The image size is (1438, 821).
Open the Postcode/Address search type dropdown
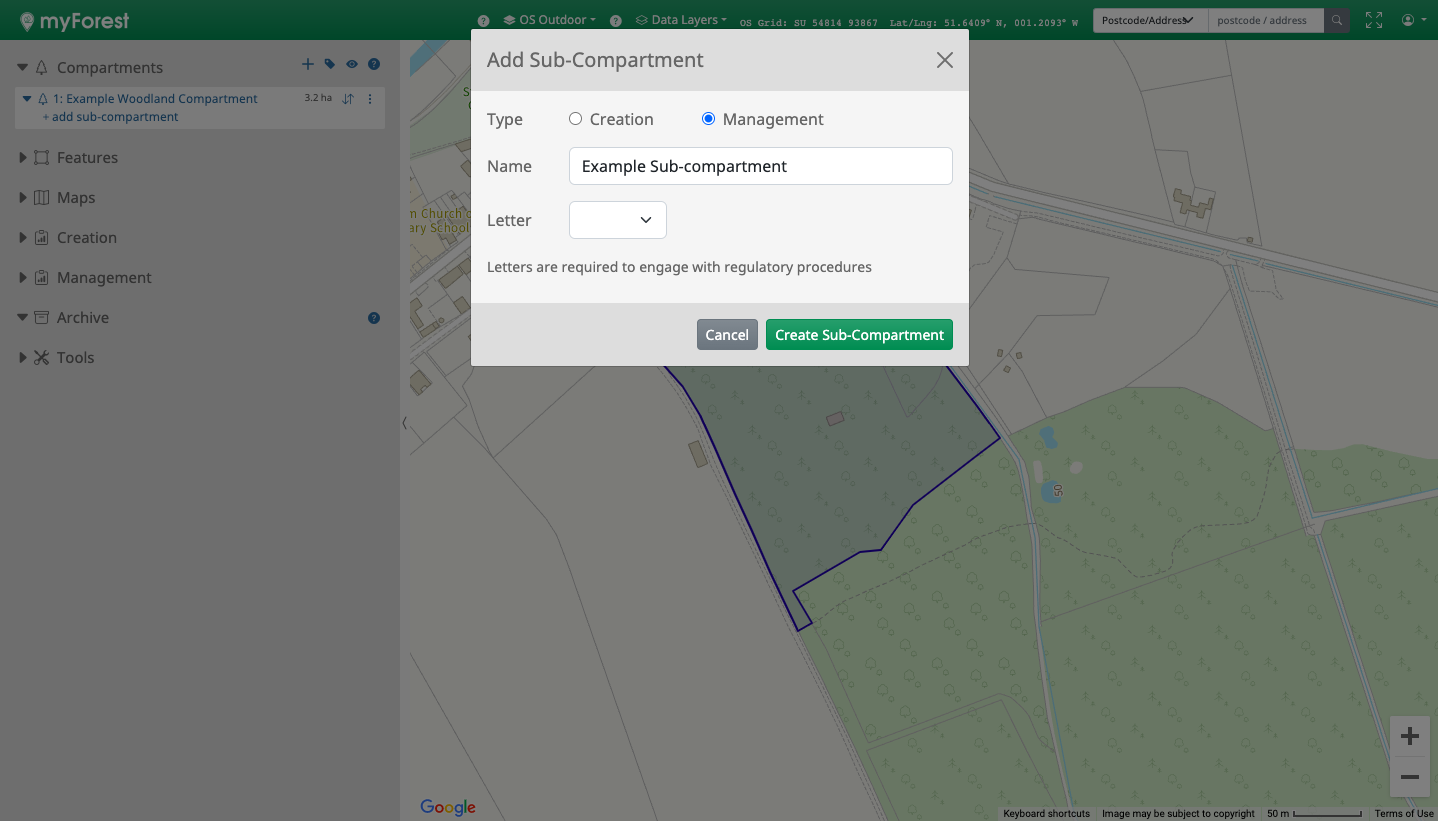[x=1149, y=20]
